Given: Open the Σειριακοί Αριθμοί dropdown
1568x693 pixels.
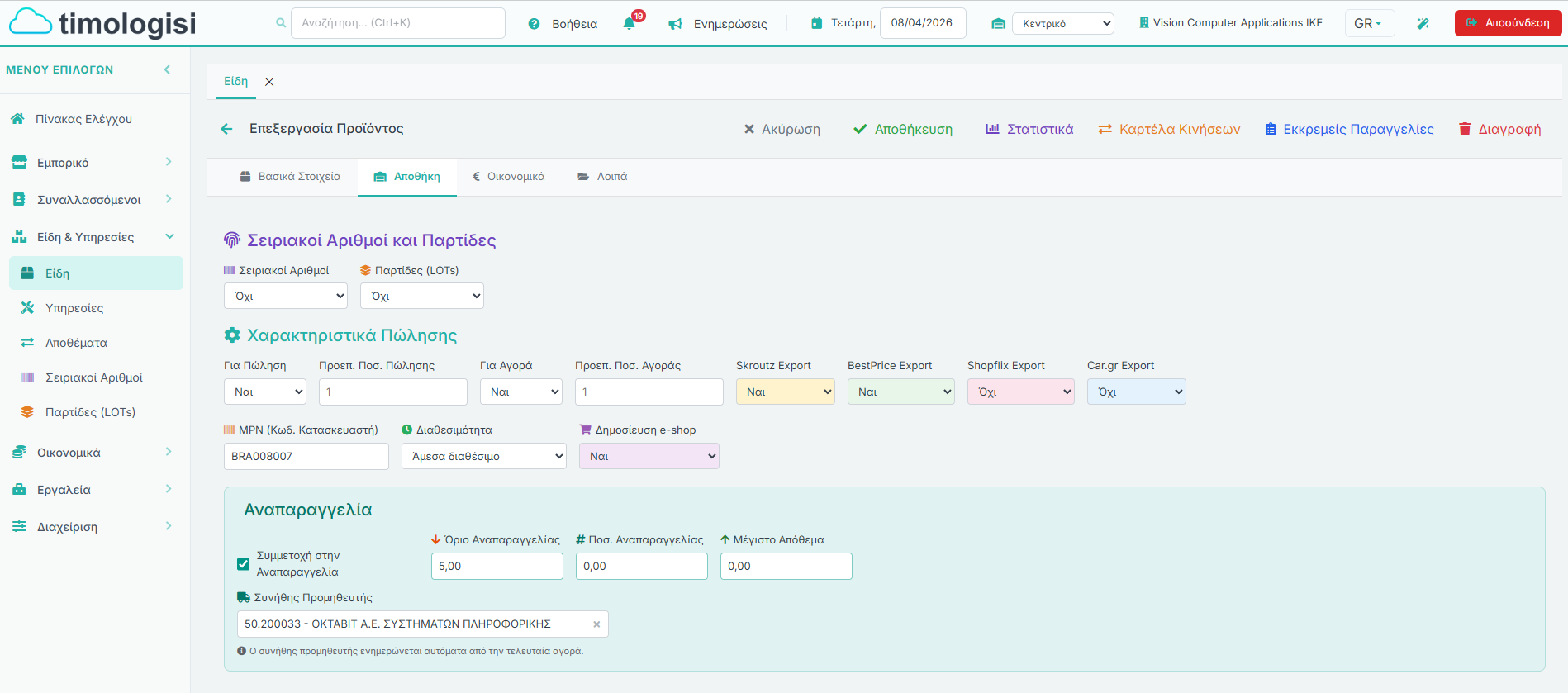Looking at the screenshot, I should [x=286, y=296].
